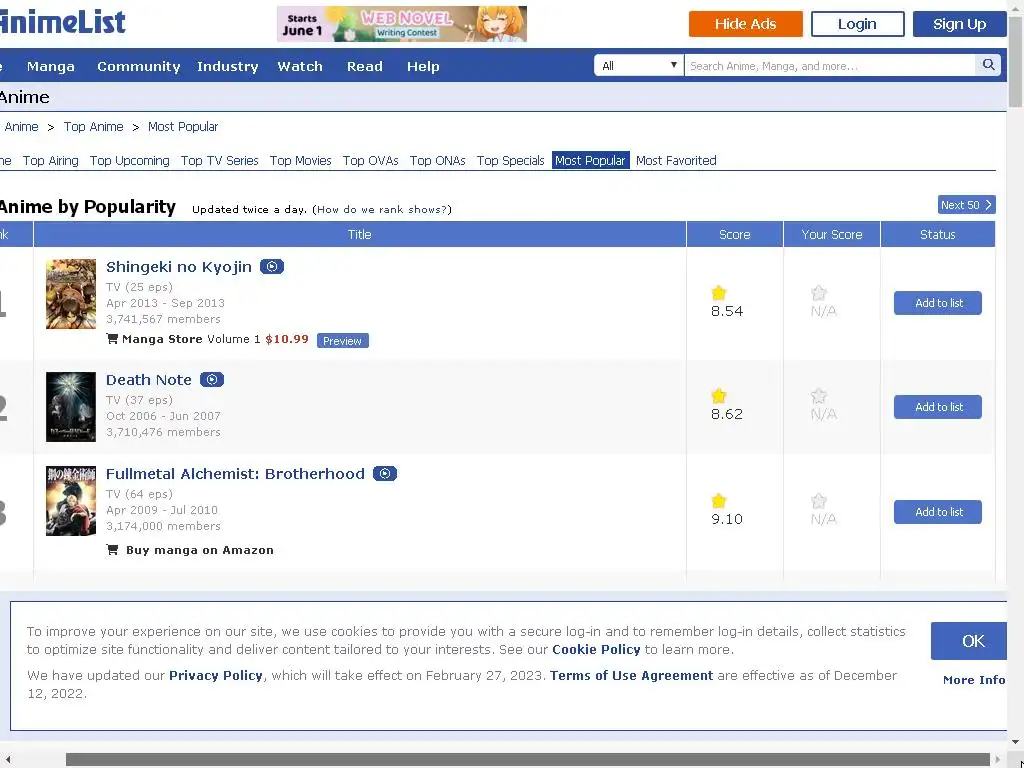
Task: Open Terms of Use Agreement link
Action: click(632, 676)
